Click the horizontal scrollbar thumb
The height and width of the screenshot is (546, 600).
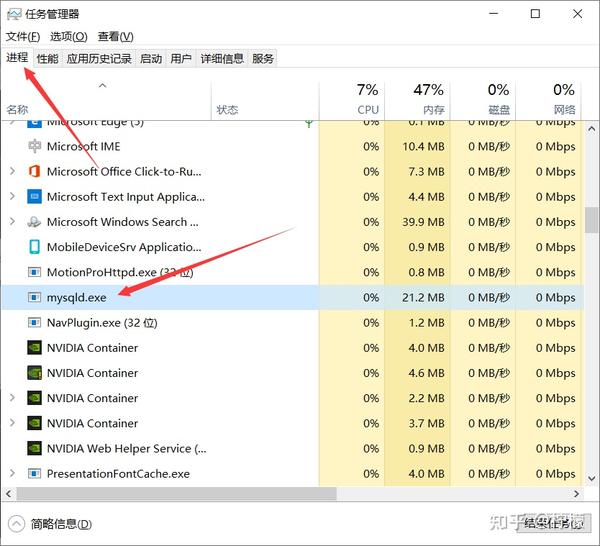[x=176, y=494]
